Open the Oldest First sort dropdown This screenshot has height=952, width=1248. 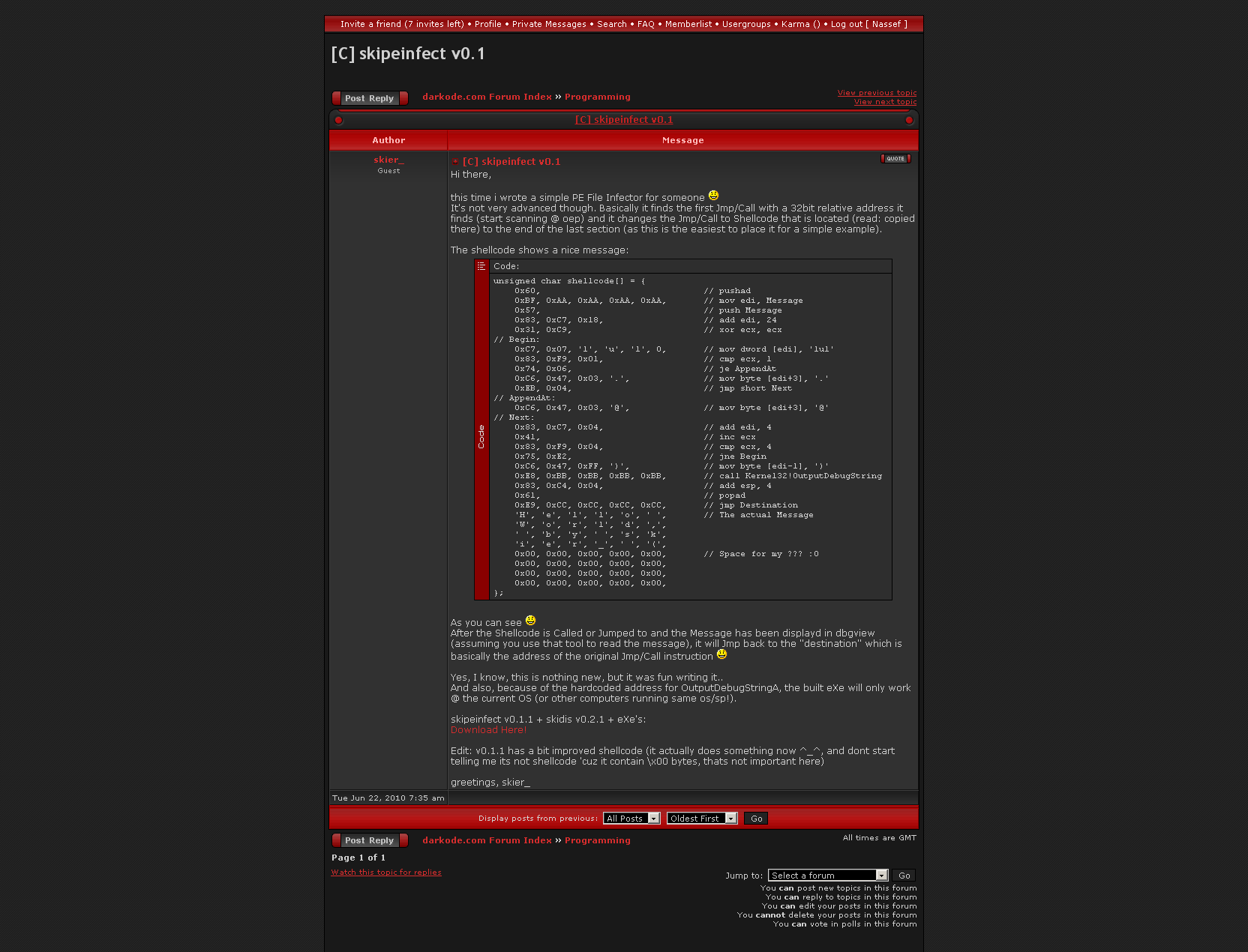(x=702, y=819)
